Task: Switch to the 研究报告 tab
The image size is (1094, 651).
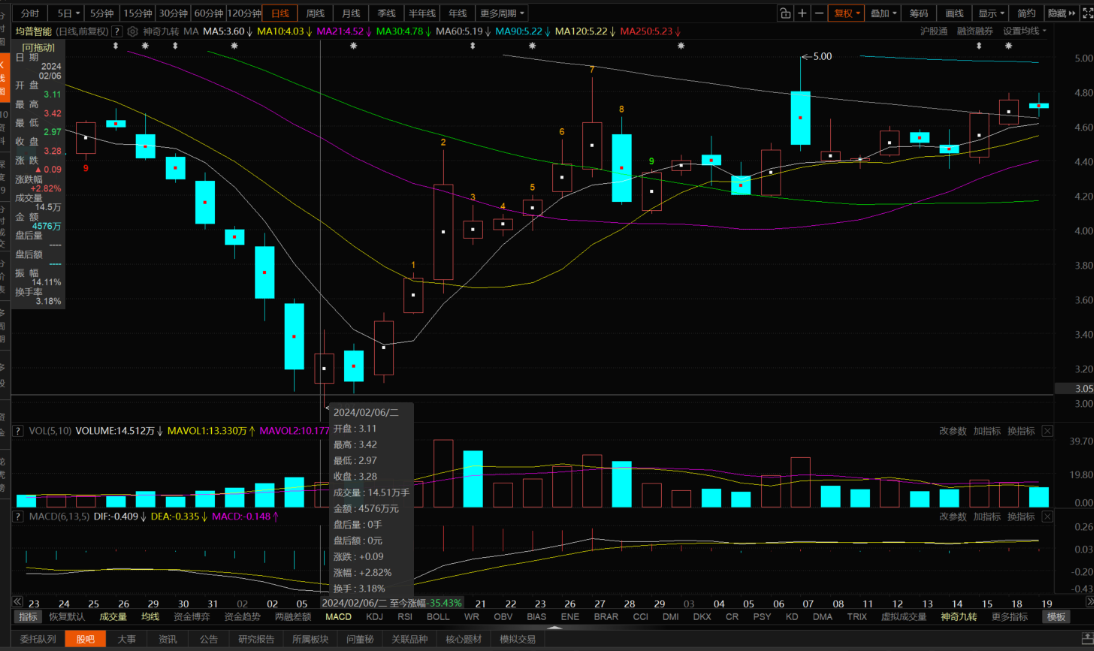Action: pyautogui.click(x=256, y=639)
